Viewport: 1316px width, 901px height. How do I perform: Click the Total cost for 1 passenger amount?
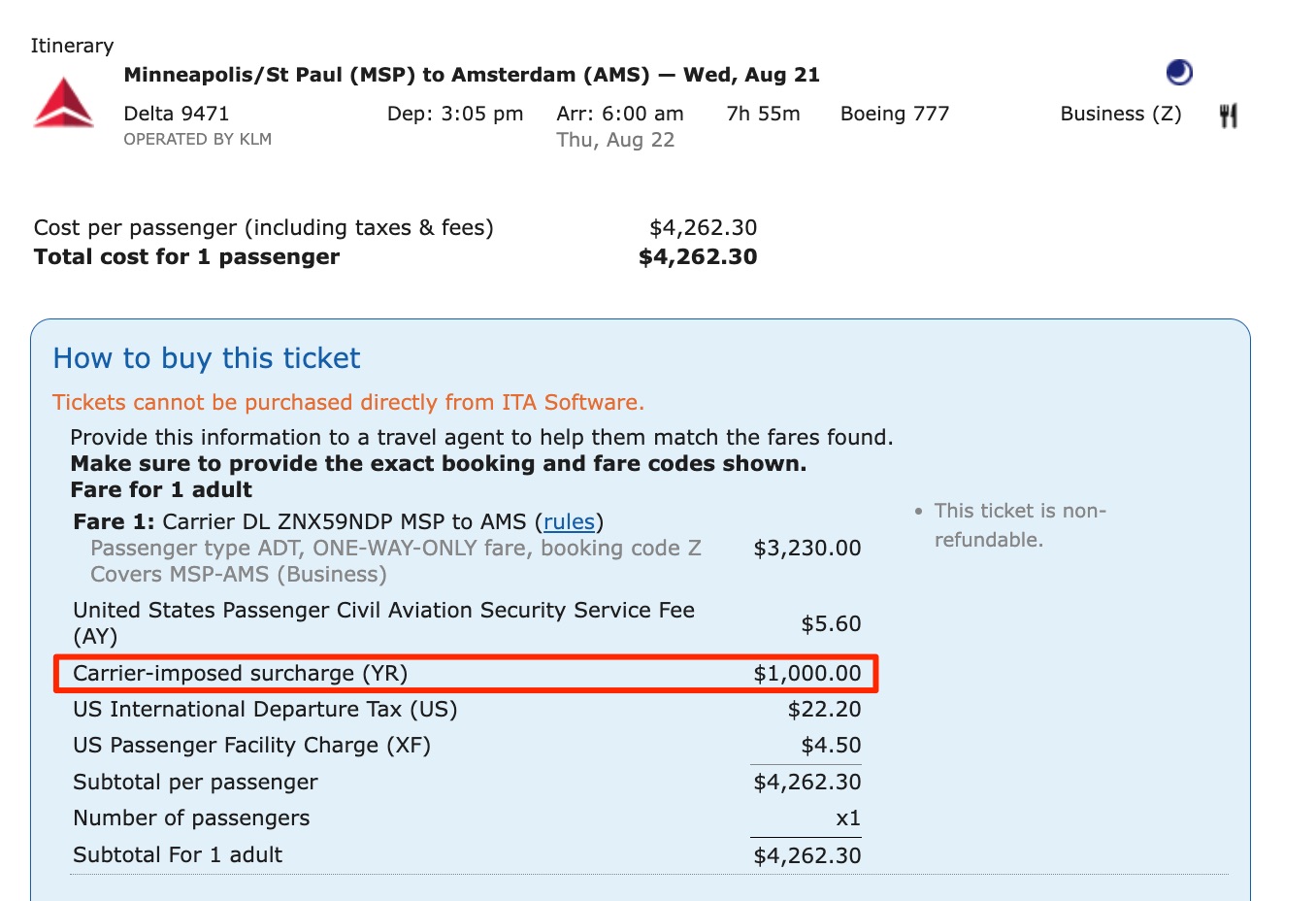[x=698, y=256]
